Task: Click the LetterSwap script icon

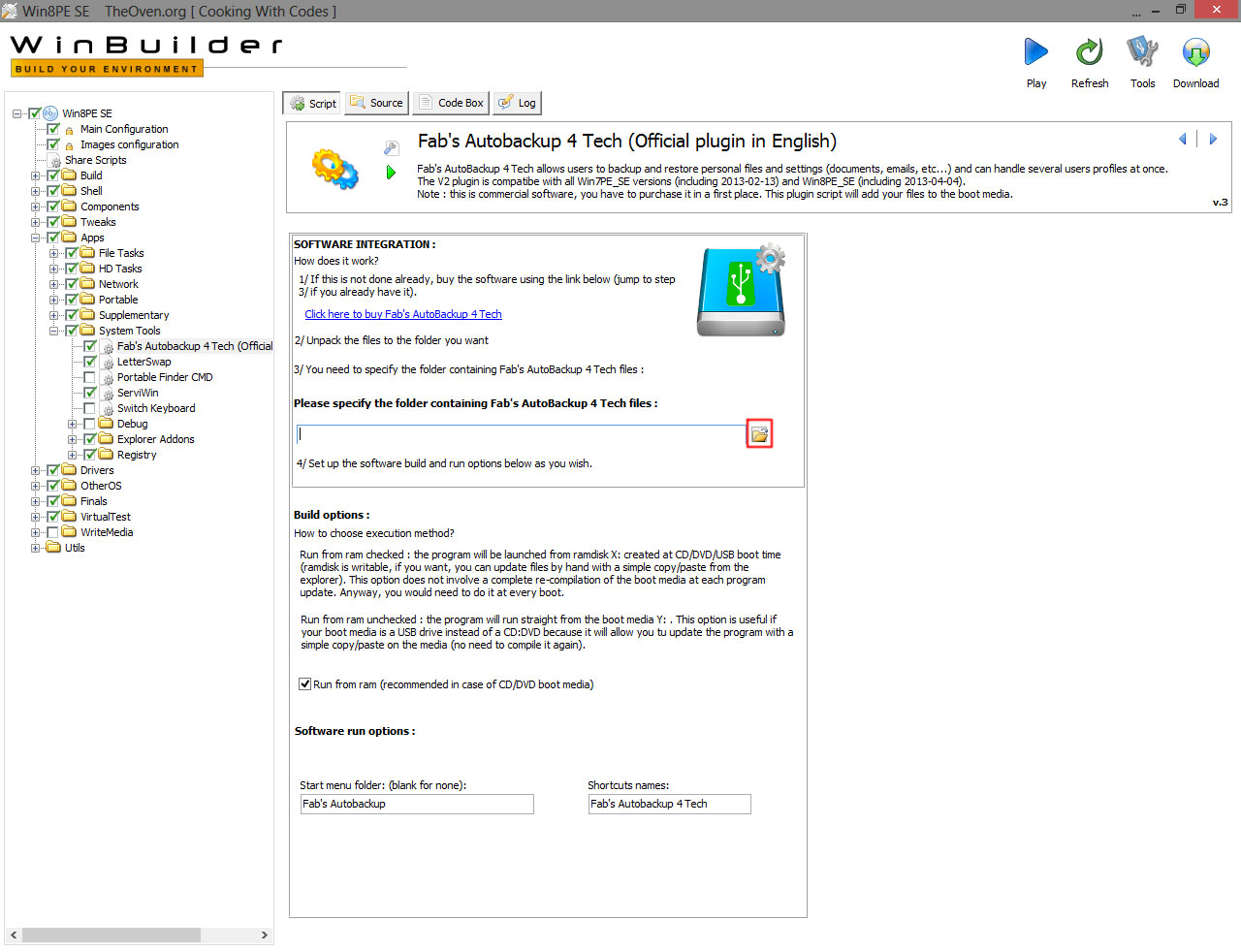Action: point(108,363)
